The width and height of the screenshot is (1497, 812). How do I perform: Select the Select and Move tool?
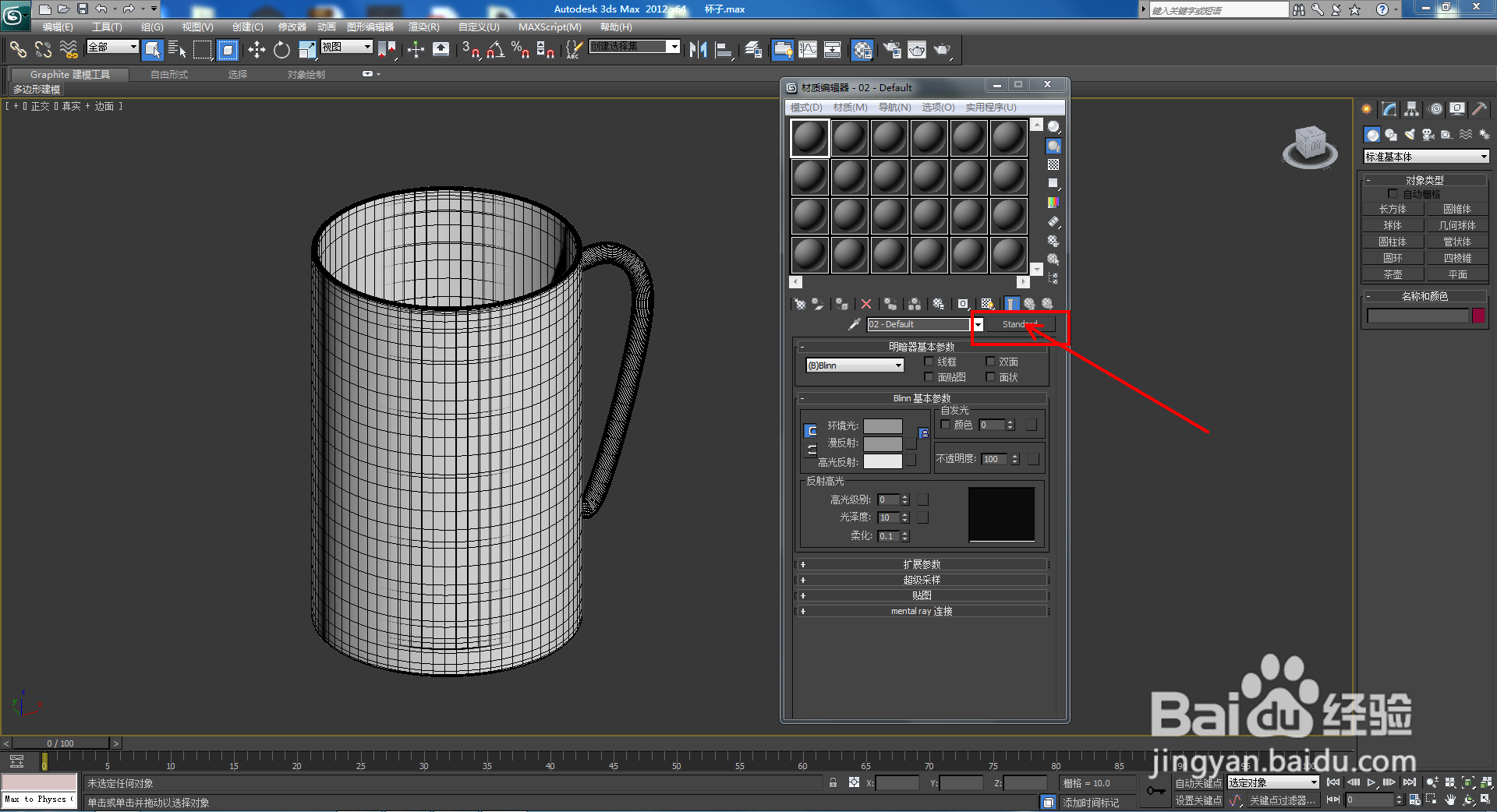click(x=257, y=50)
